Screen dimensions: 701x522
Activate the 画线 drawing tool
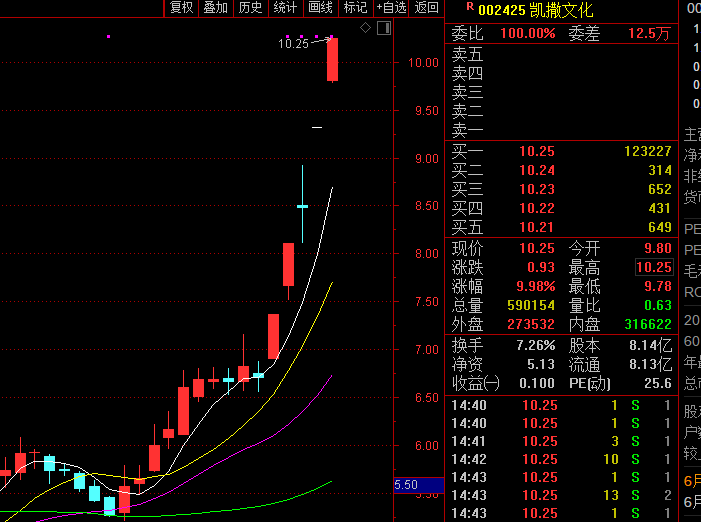point(321,8)
